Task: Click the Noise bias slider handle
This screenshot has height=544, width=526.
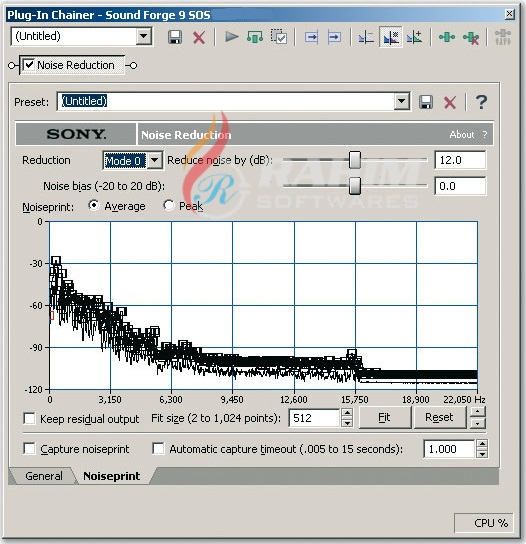Action: [355, 186]
